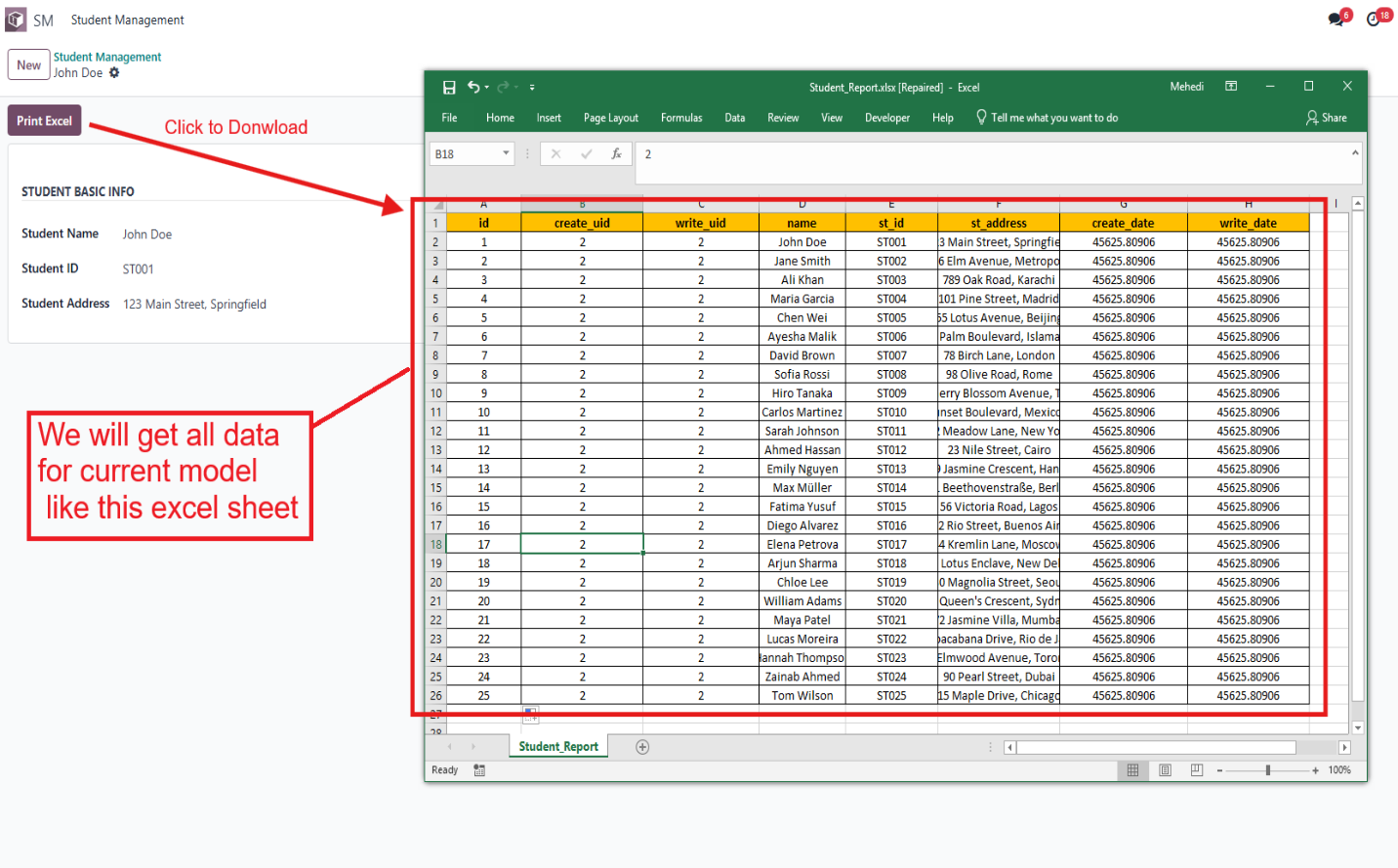Click the Enter formula checkmark icon

click(x=587, y=153)
